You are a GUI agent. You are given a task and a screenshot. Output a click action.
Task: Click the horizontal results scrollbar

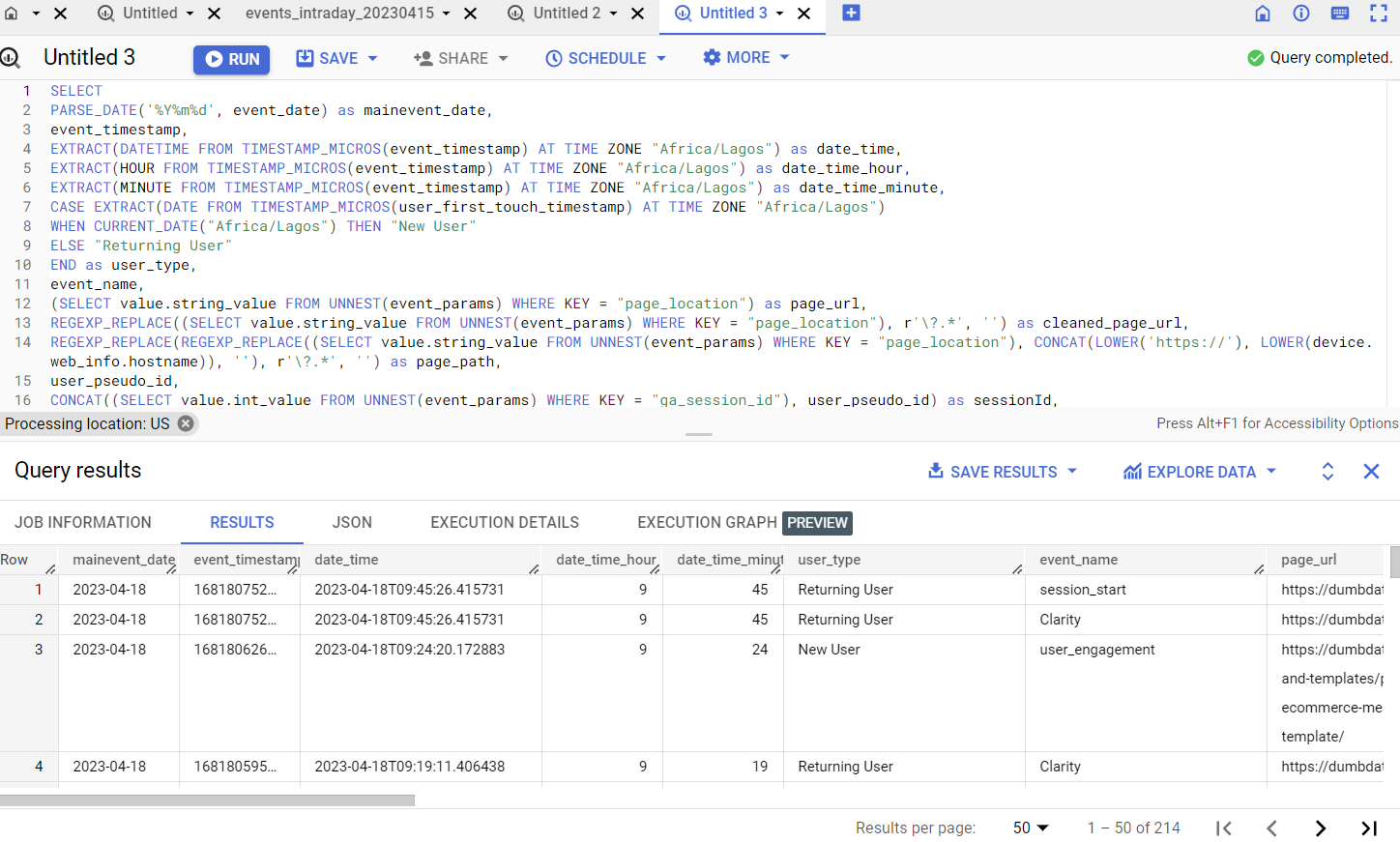pyautogui.click(x=207, y=798)
